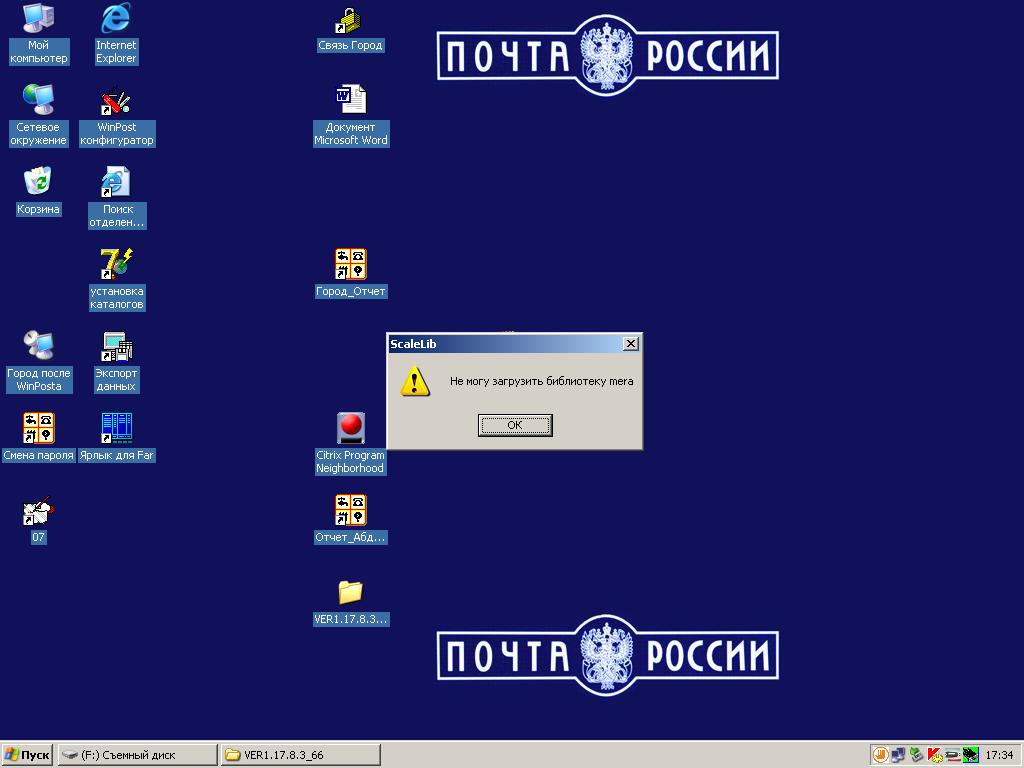1024x768 pixels.
Task: Click the network computers tray icon
Action: pyautogui.click(x=899, y=755)
